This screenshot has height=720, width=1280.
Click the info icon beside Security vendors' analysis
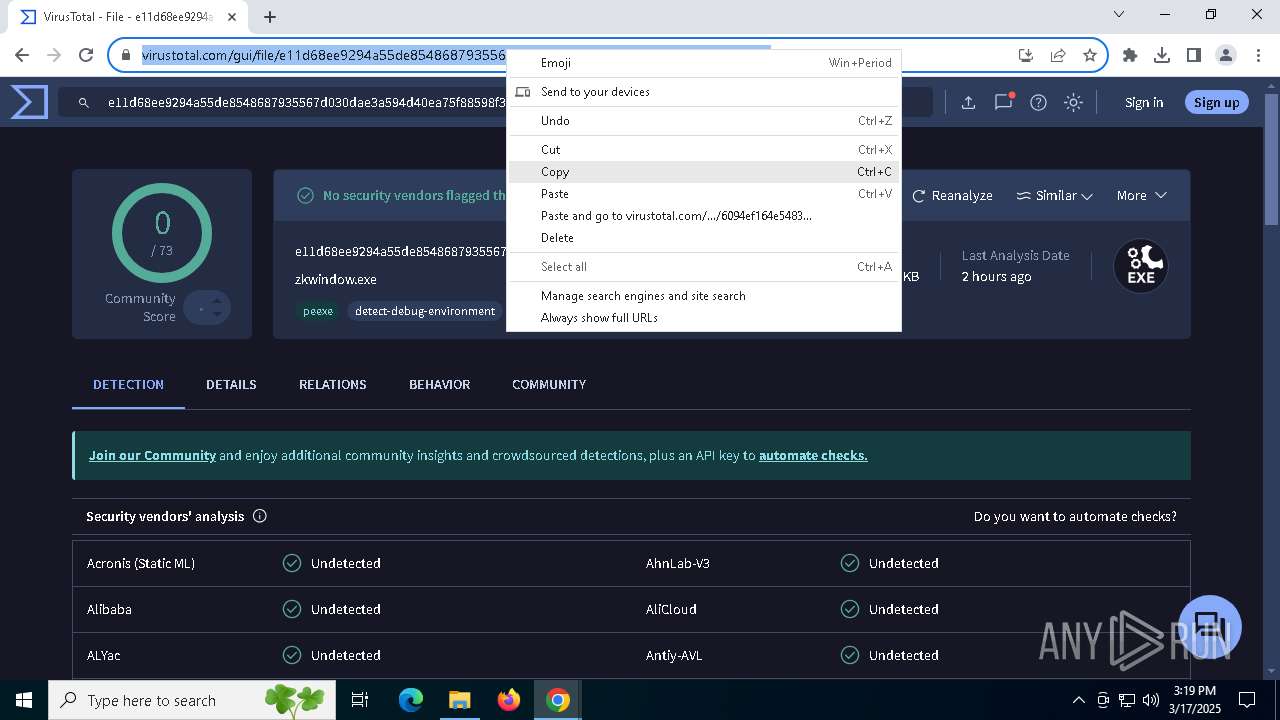[260, 516]
